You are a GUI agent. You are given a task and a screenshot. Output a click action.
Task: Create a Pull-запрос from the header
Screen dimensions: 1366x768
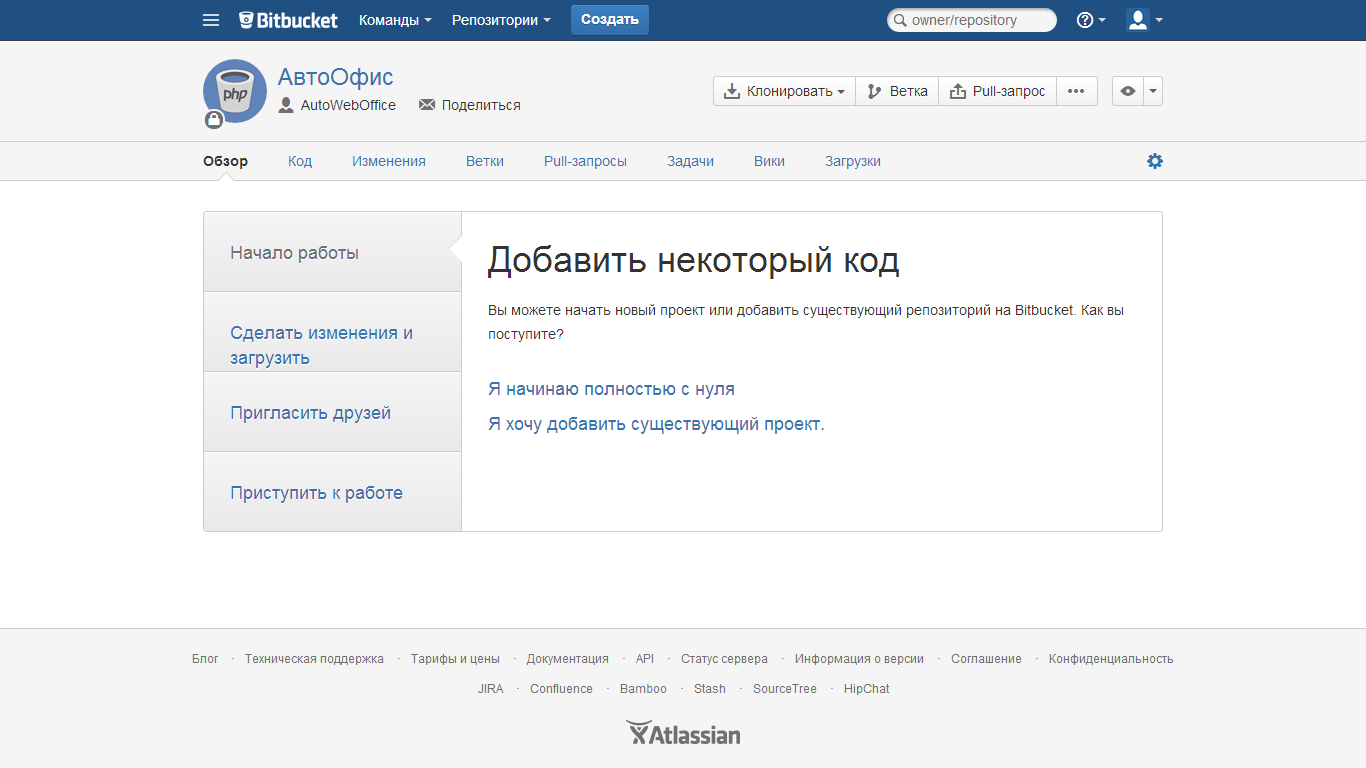click(x=997, y=91)
